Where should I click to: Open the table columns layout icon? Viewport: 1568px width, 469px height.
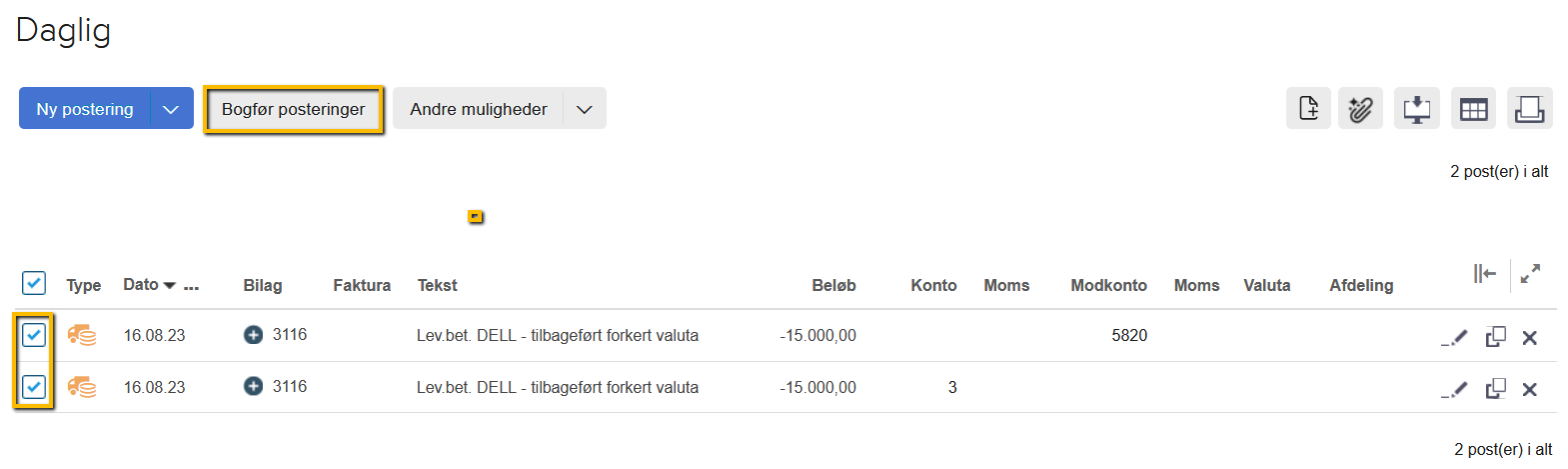[1473, 108]
